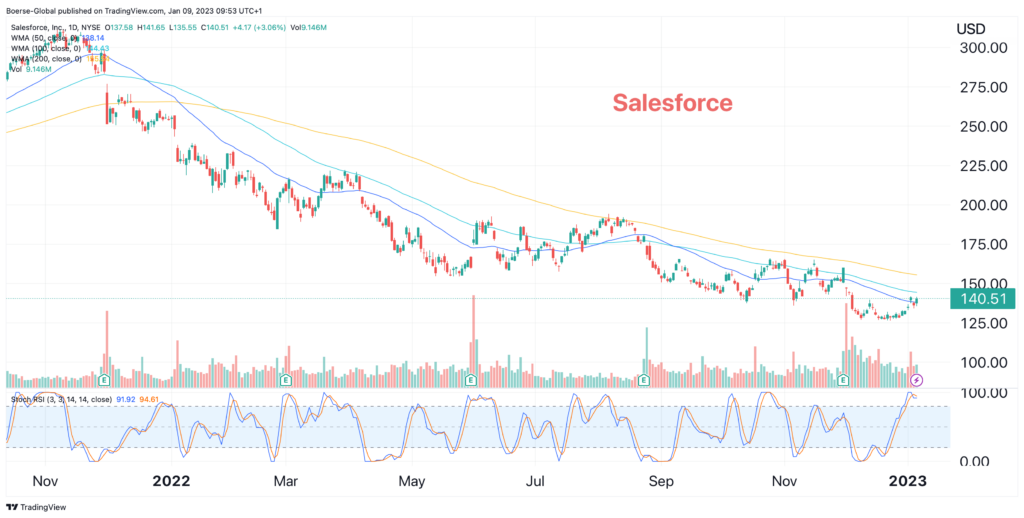Screen dimensions: 1024x518
Task: Click the Salesforce, Inc., 1D, NYSE symbol legend
Action: click(54, 27)
